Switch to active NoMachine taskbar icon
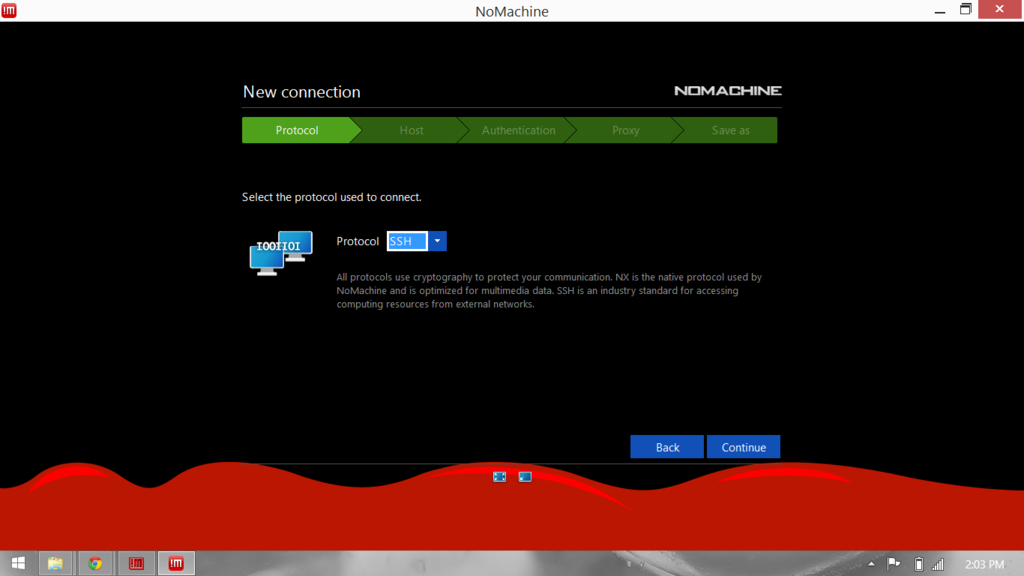 tap(176, 563)
